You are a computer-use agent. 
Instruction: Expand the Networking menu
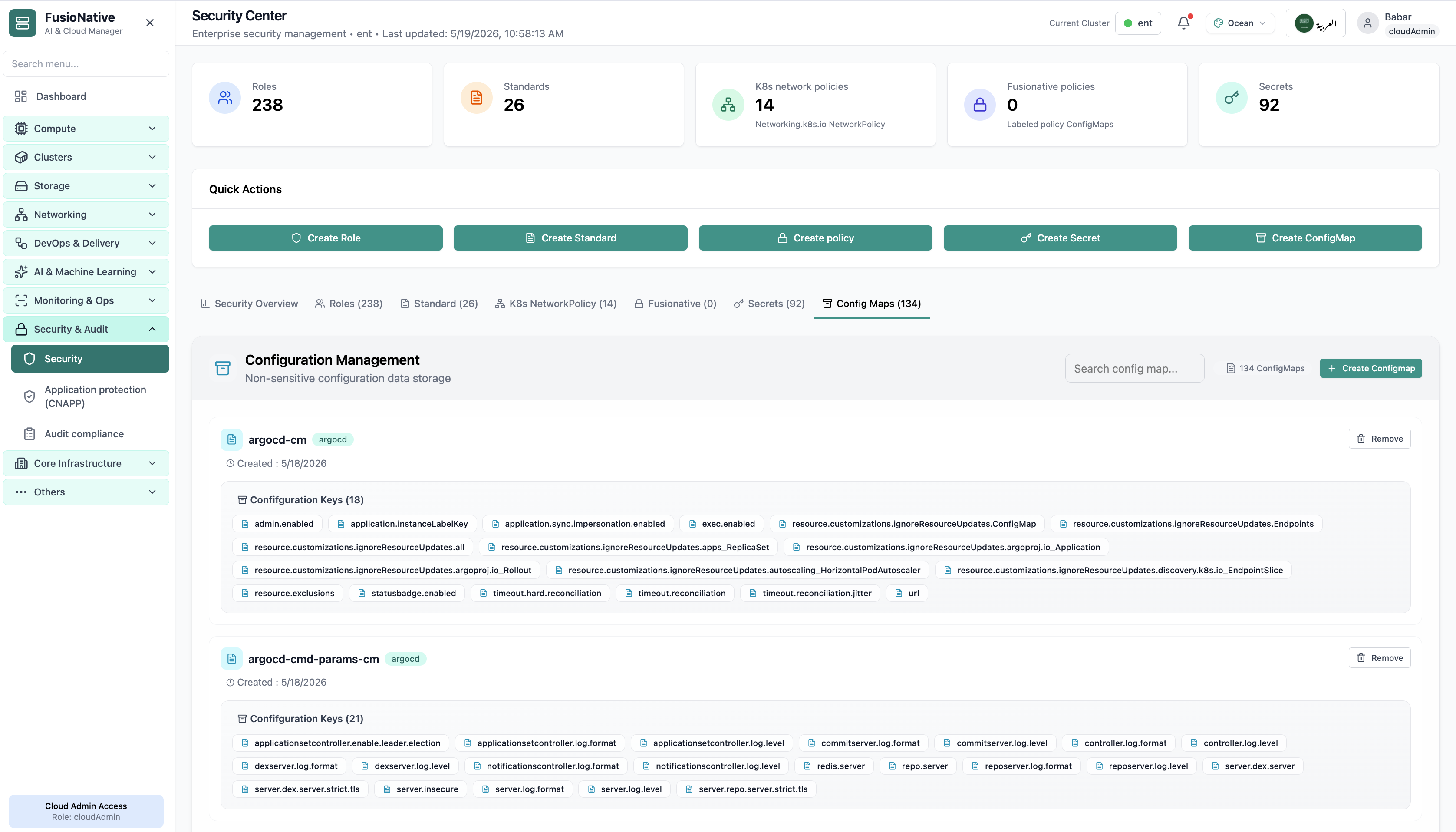[86, 214]
